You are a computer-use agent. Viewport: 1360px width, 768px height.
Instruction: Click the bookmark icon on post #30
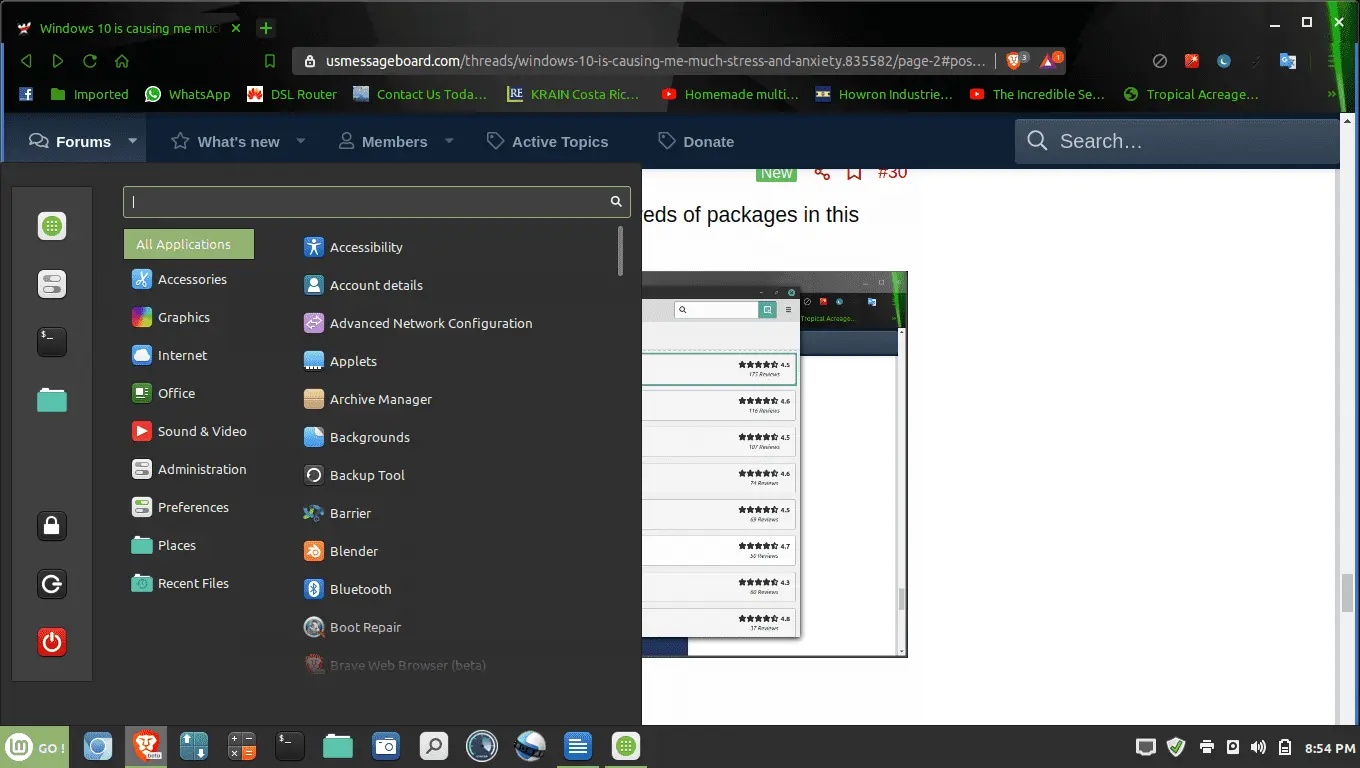coord(854,173)
